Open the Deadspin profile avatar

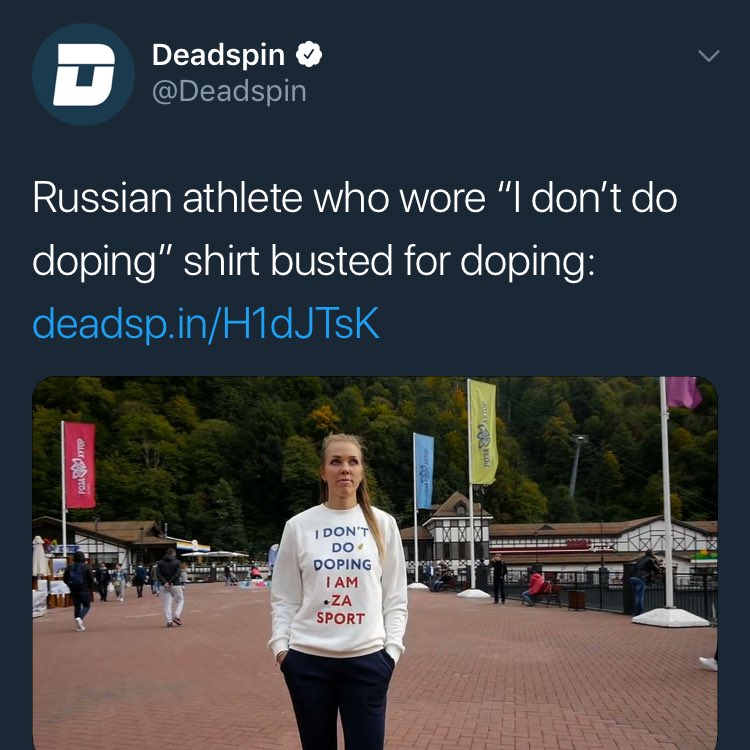[83, 74]
